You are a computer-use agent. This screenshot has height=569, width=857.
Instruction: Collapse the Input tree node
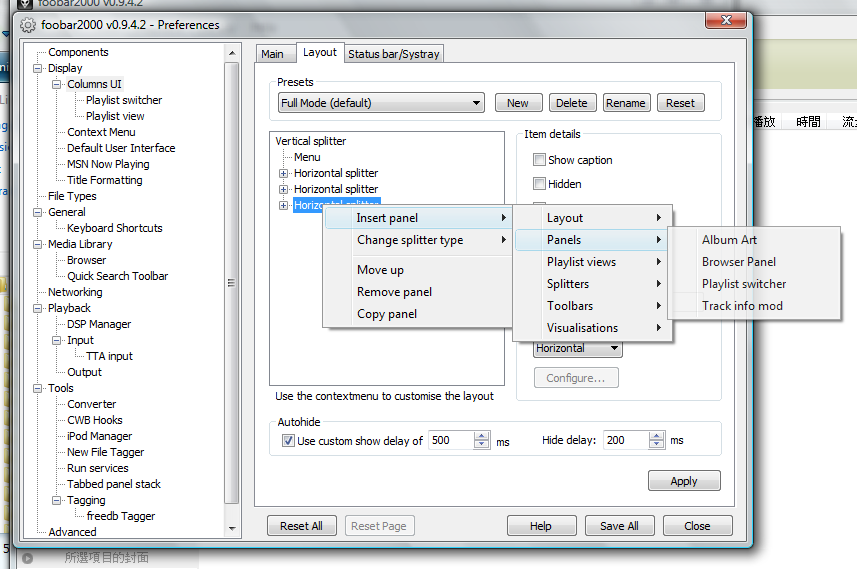[x=56, y=340]
